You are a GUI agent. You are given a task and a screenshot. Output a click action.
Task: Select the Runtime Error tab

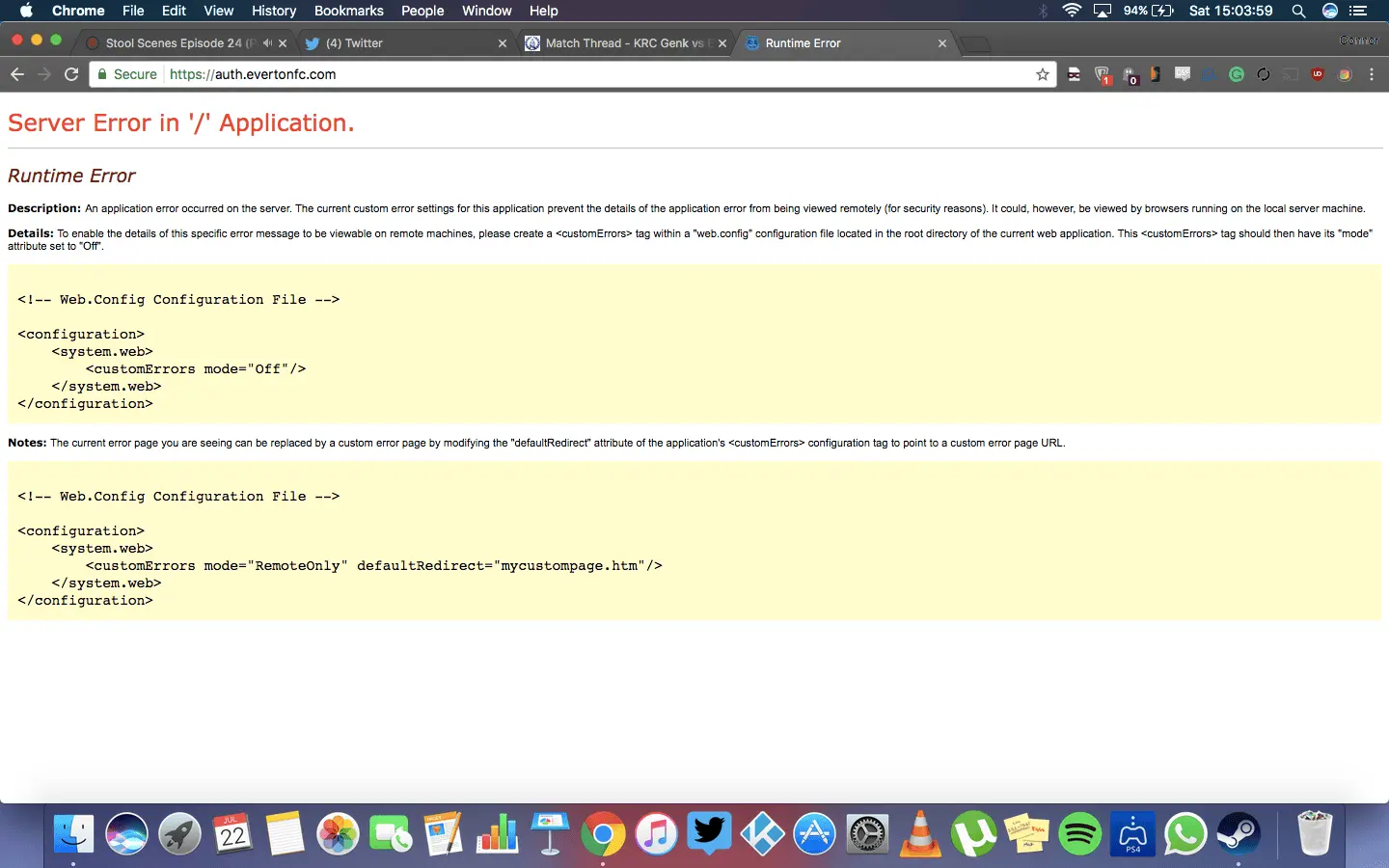[x=844, y=43]
